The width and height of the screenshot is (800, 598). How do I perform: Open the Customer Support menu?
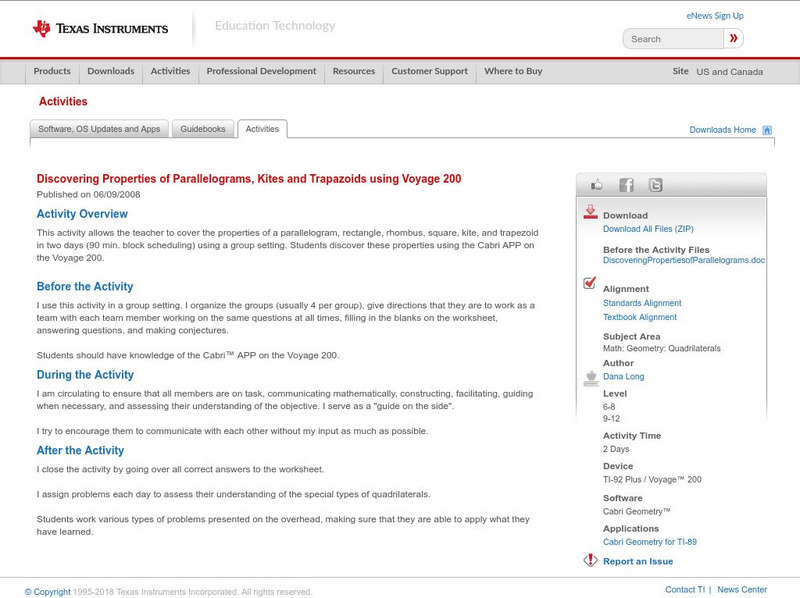[430, 71]
